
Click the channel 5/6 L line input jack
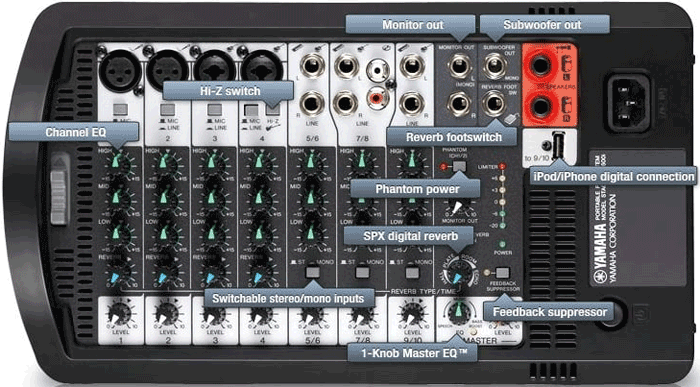(x=312, y=66)
